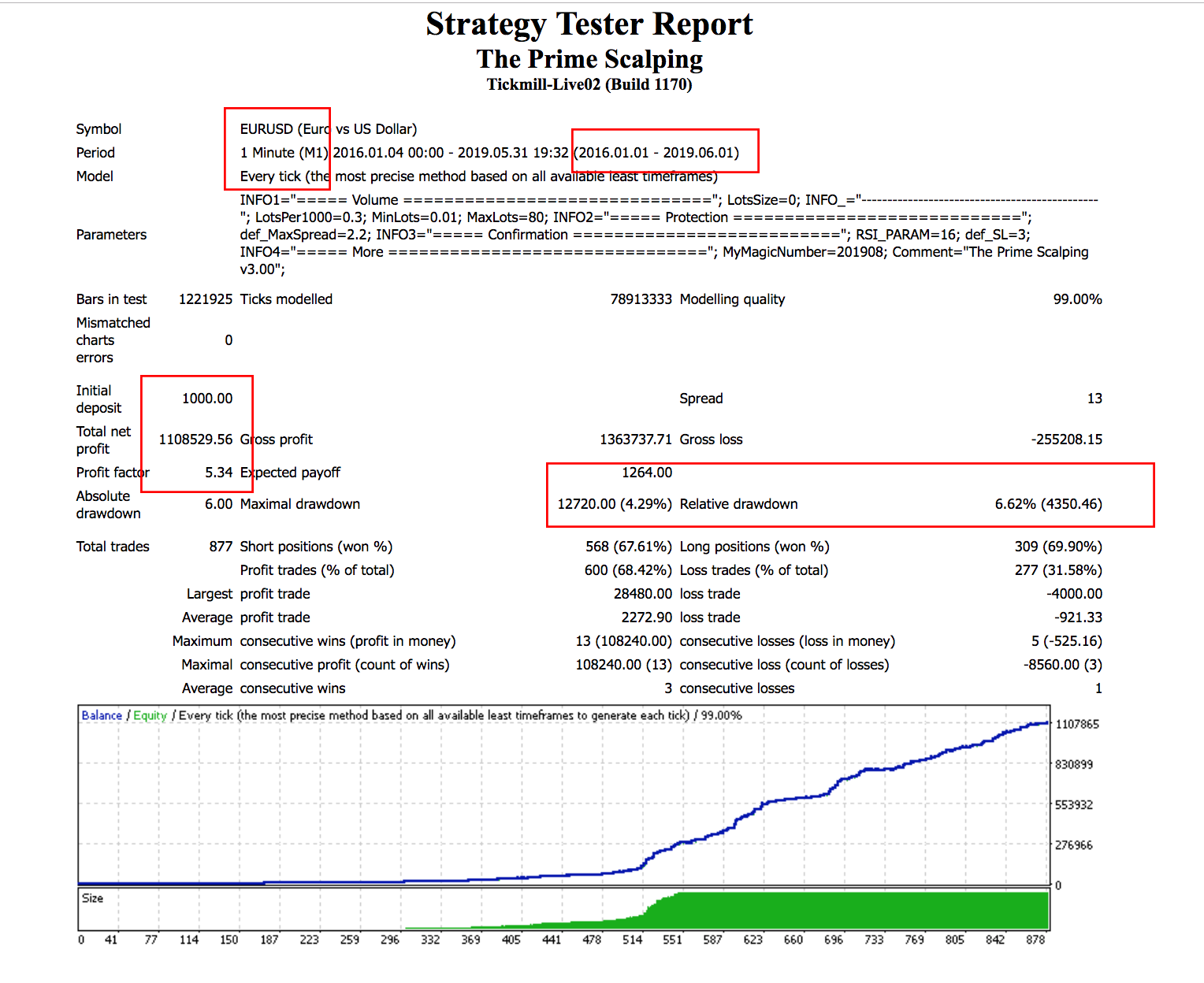Click the 551 x-axis tick label
The width and height of the screenshot is (1204, 983).
(x=672, y=940)
